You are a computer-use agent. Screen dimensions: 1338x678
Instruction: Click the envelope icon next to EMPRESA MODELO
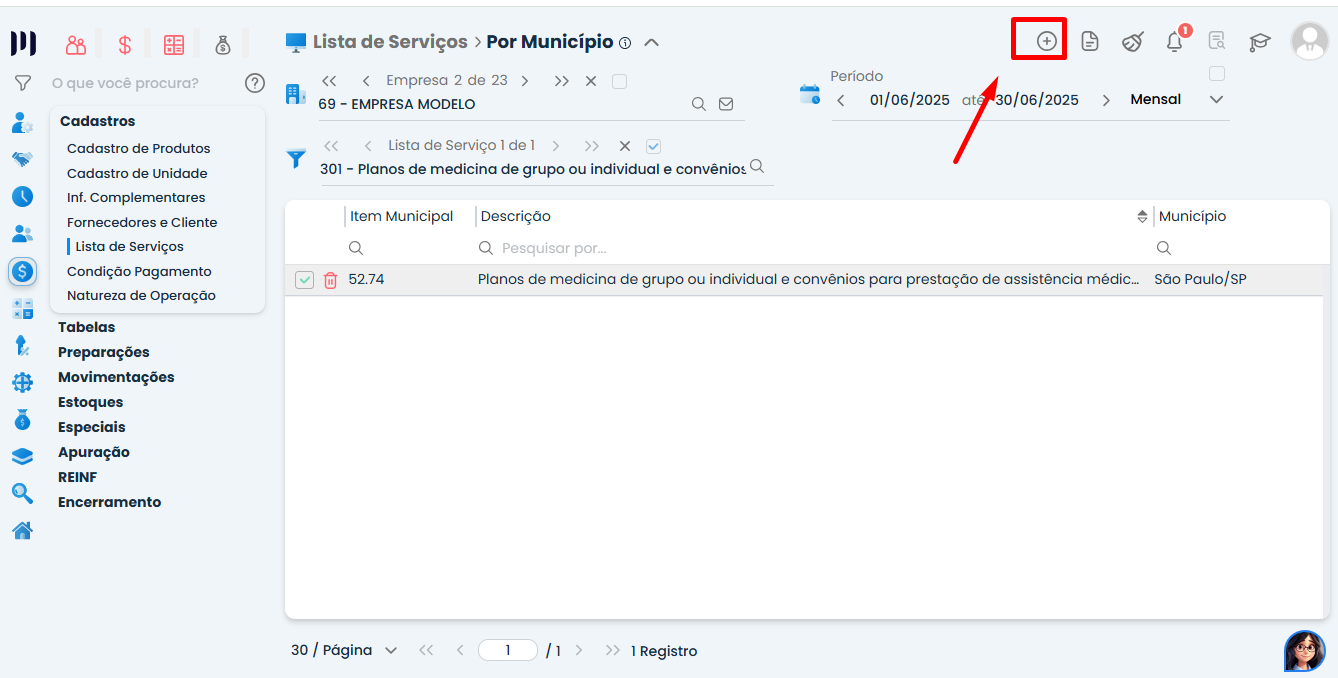pos(726,104)
